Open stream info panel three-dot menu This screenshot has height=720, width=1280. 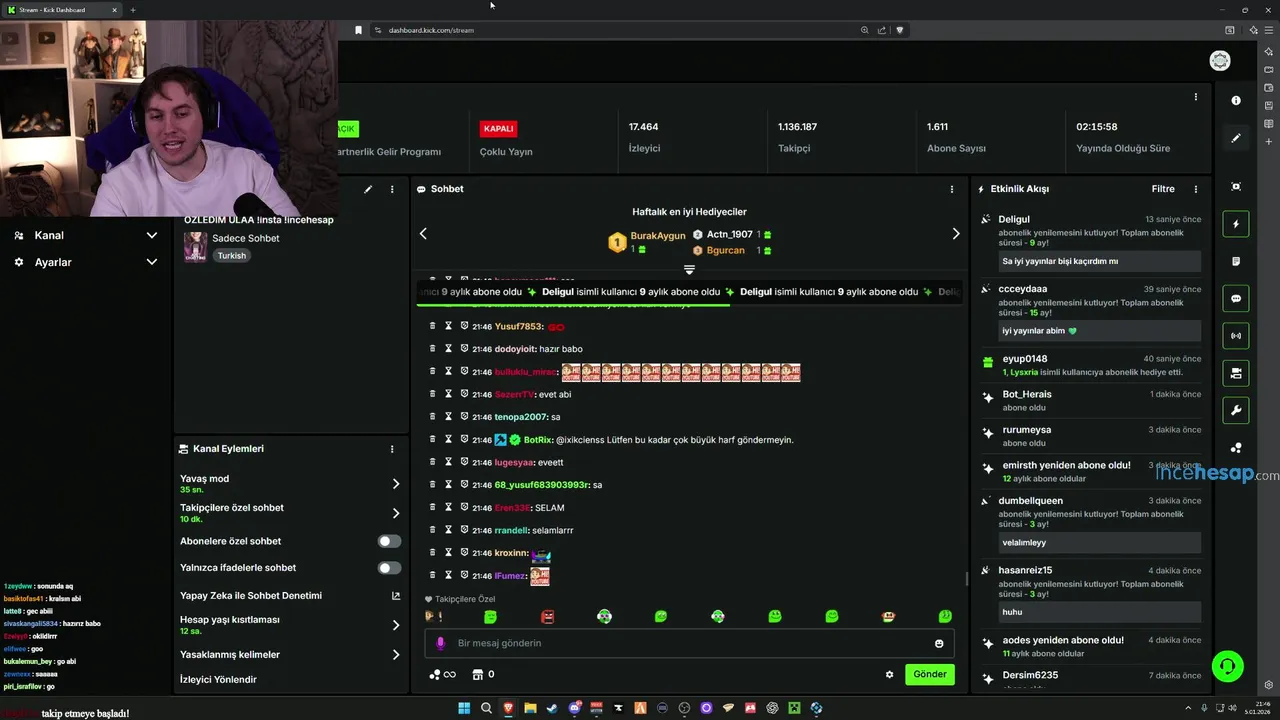(392, 189)
